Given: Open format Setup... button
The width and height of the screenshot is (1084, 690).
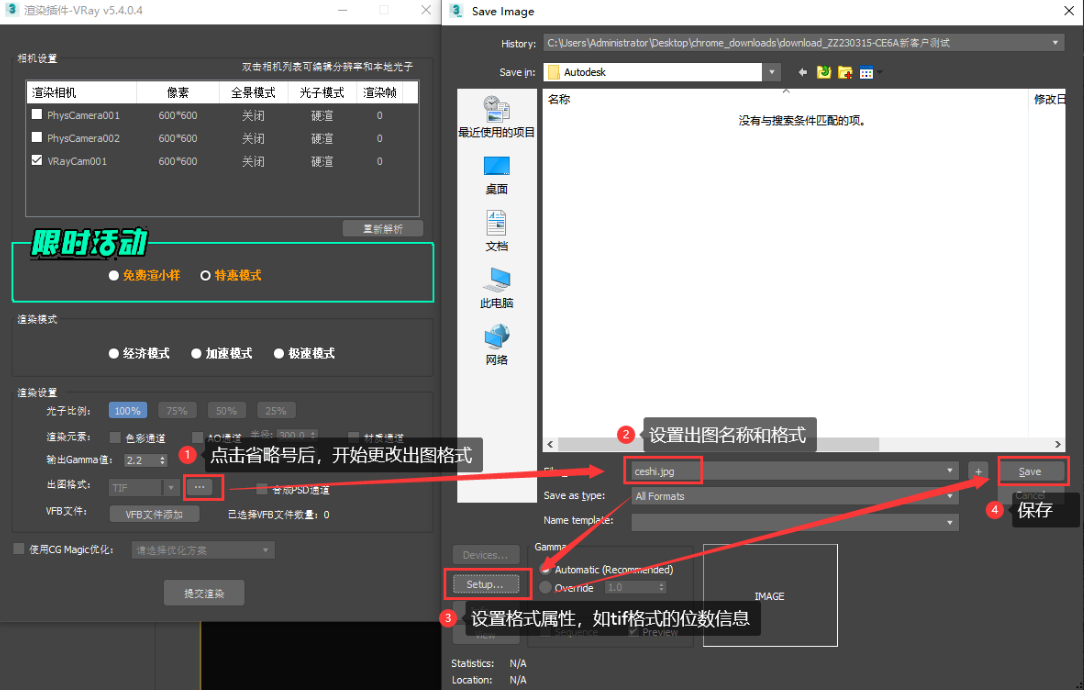Looking at the screenshot, I should (485, 584).
